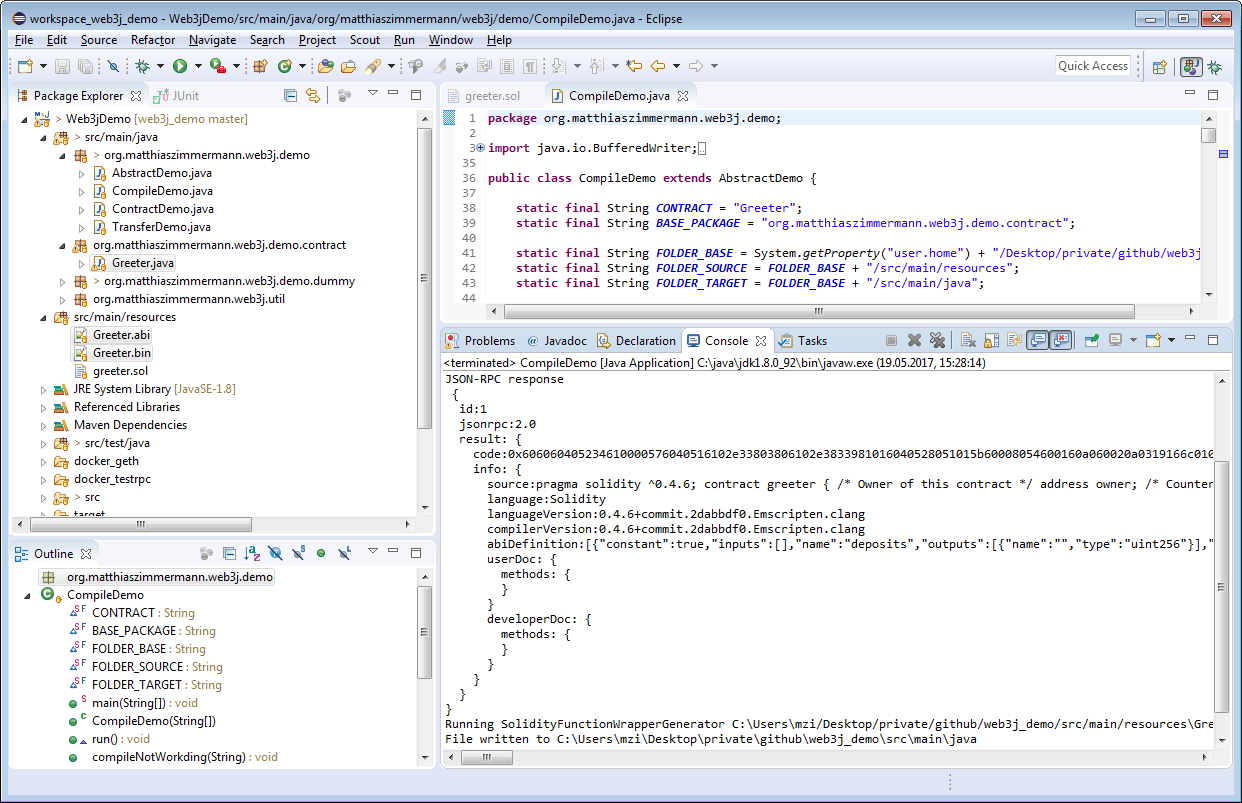Viewport: 1242px width, 803px height.
Task: Click the Open Console icon
Action: coord(1153,340)
